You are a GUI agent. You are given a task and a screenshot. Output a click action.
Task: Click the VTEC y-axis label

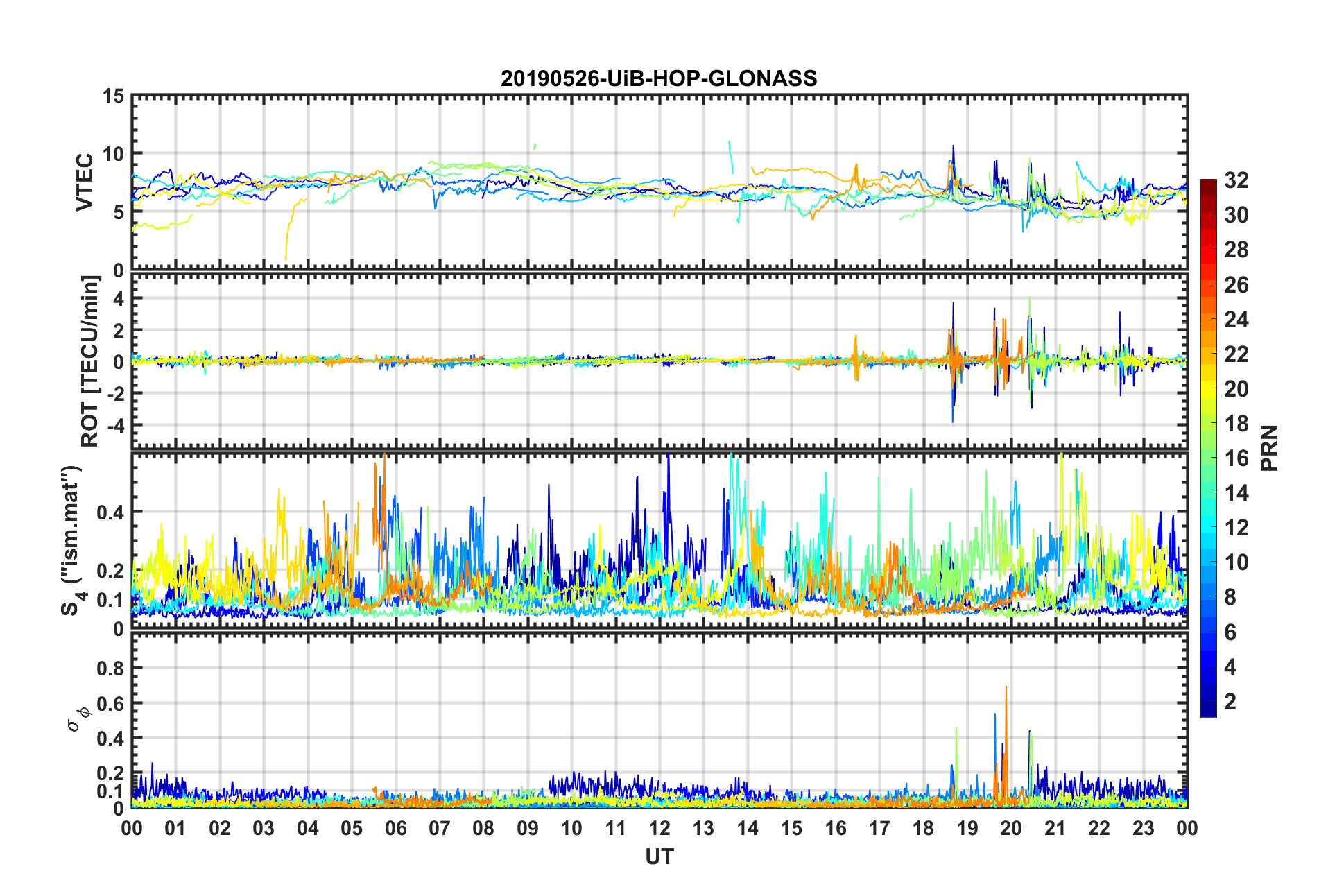(85, 182)
